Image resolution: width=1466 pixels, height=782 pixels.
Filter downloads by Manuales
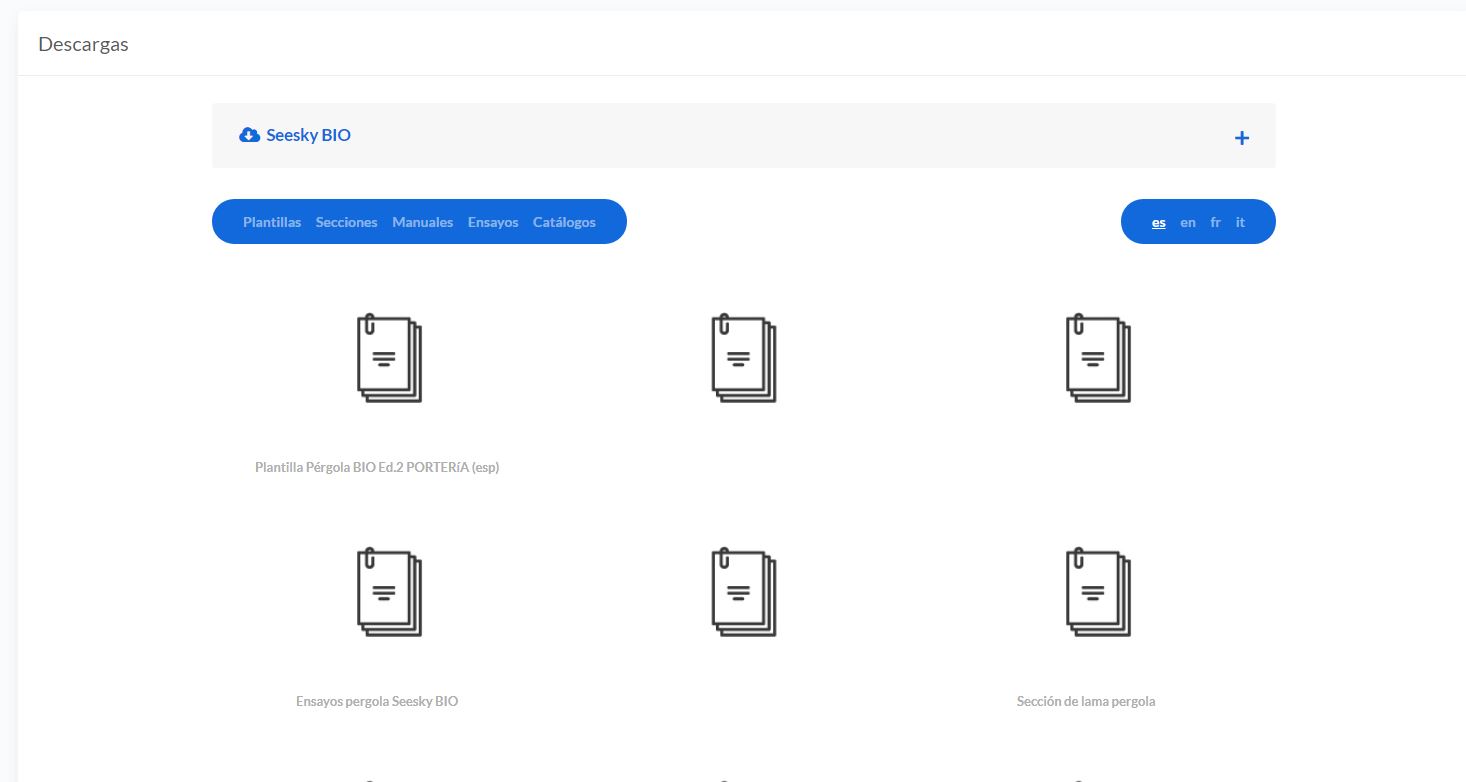[x=423, y=222]
